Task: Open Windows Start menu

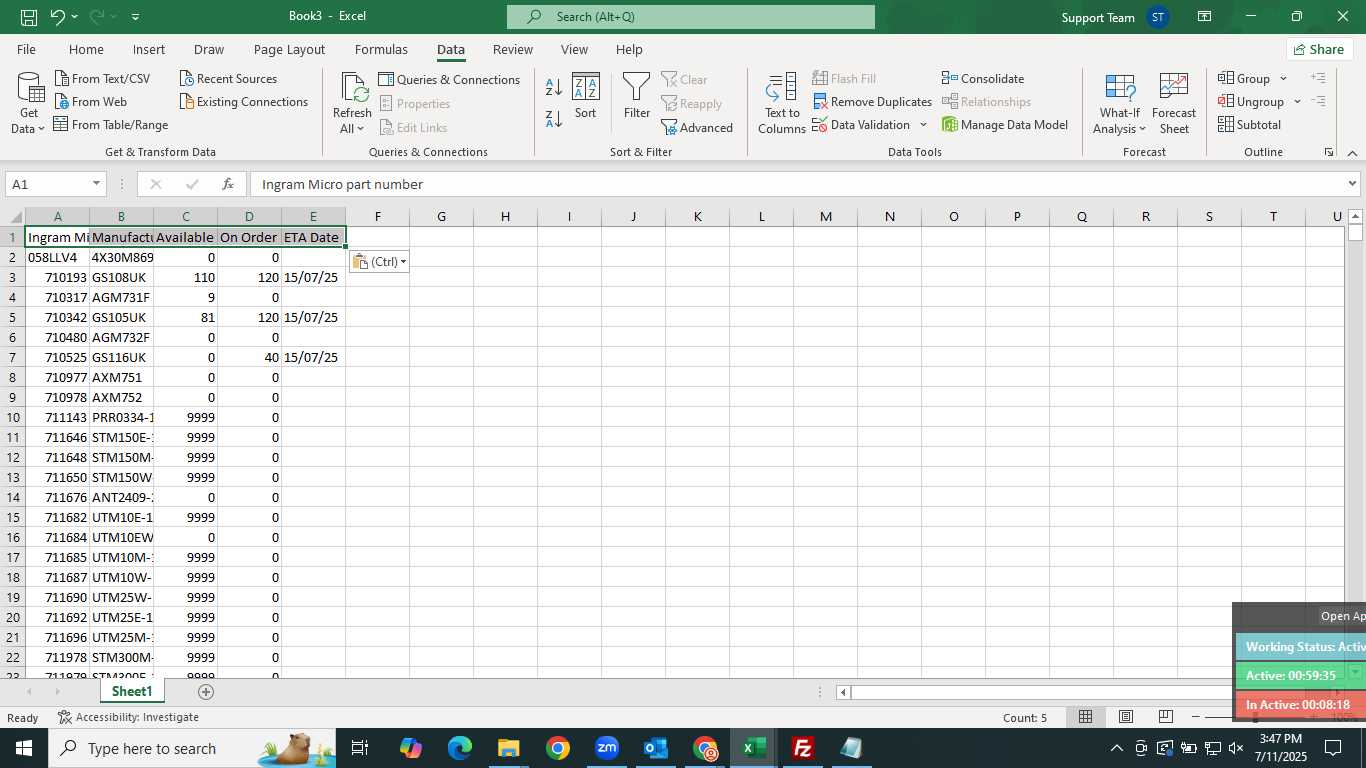Action: [x=23, y=748]
